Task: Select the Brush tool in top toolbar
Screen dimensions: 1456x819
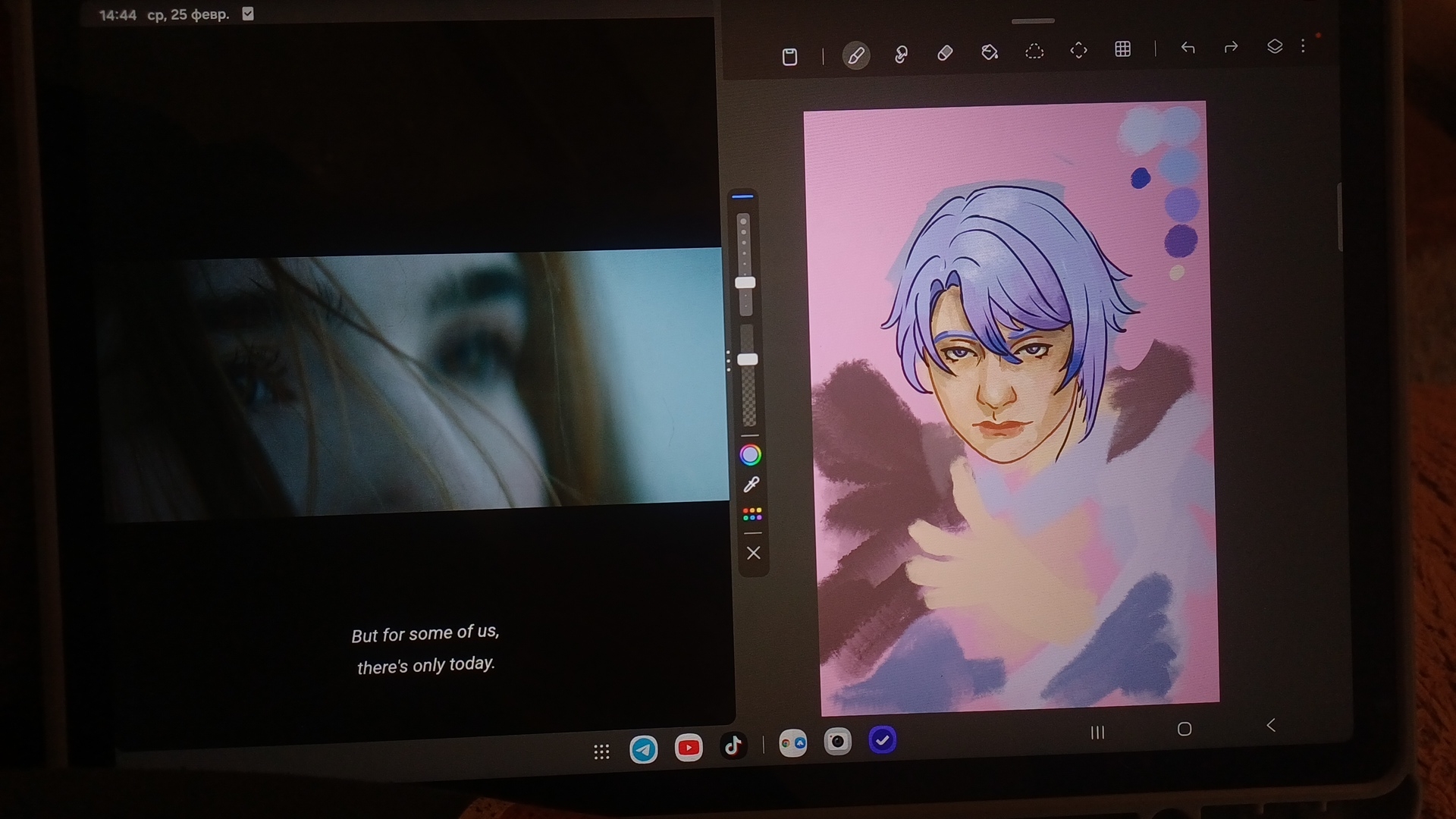Action: [855, 55]
